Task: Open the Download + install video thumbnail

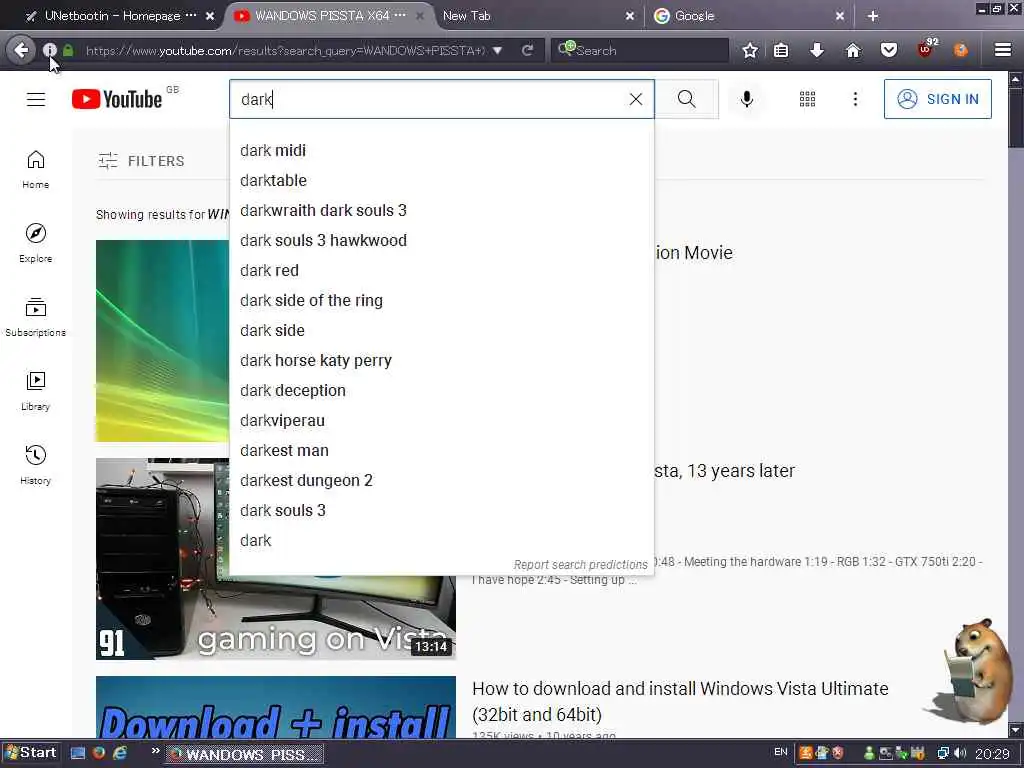Action: coord(276,707)
